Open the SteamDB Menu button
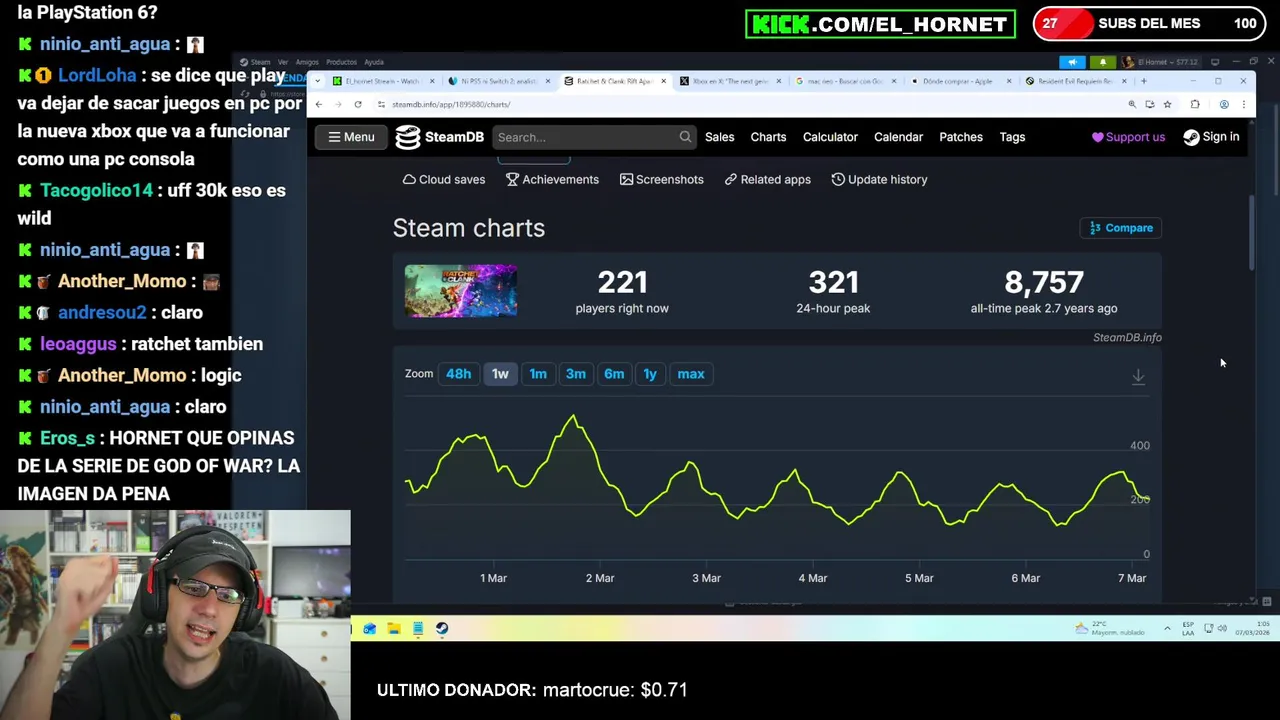Image resolution: width=1280 pixels, height=720 pixels. 351,137
